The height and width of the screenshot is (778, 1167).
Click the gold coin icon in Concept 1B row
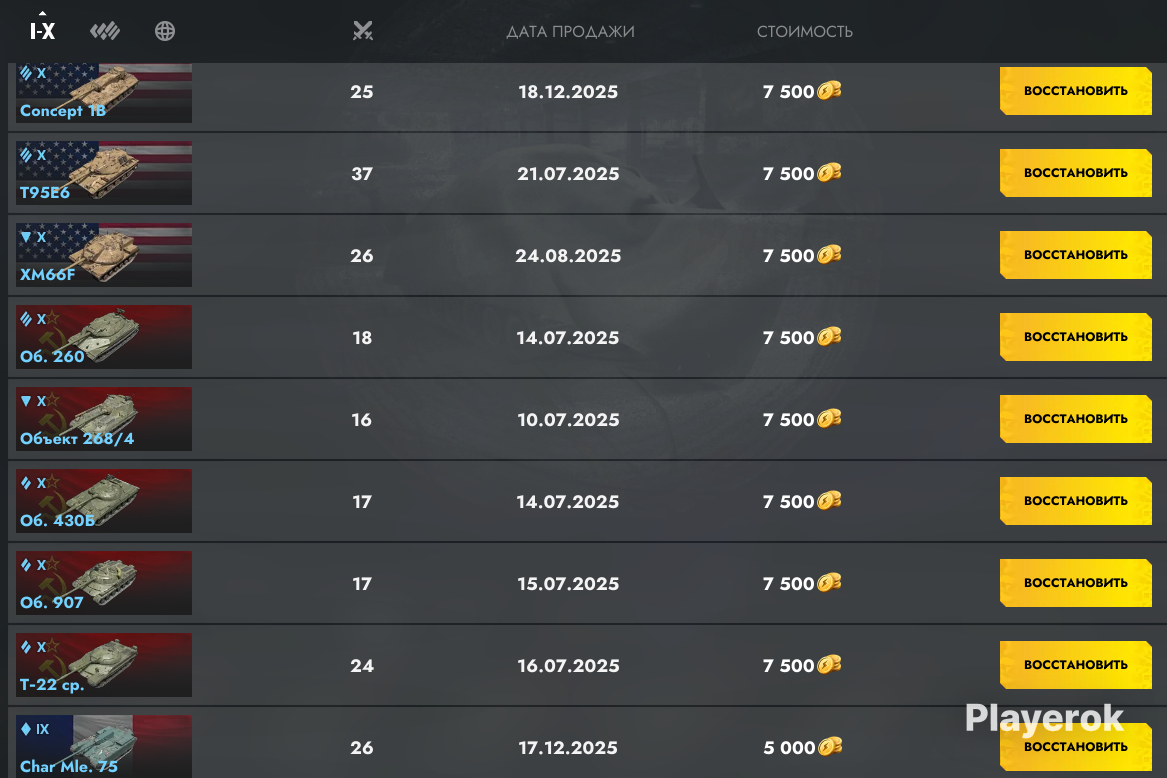tap(829, 91)
